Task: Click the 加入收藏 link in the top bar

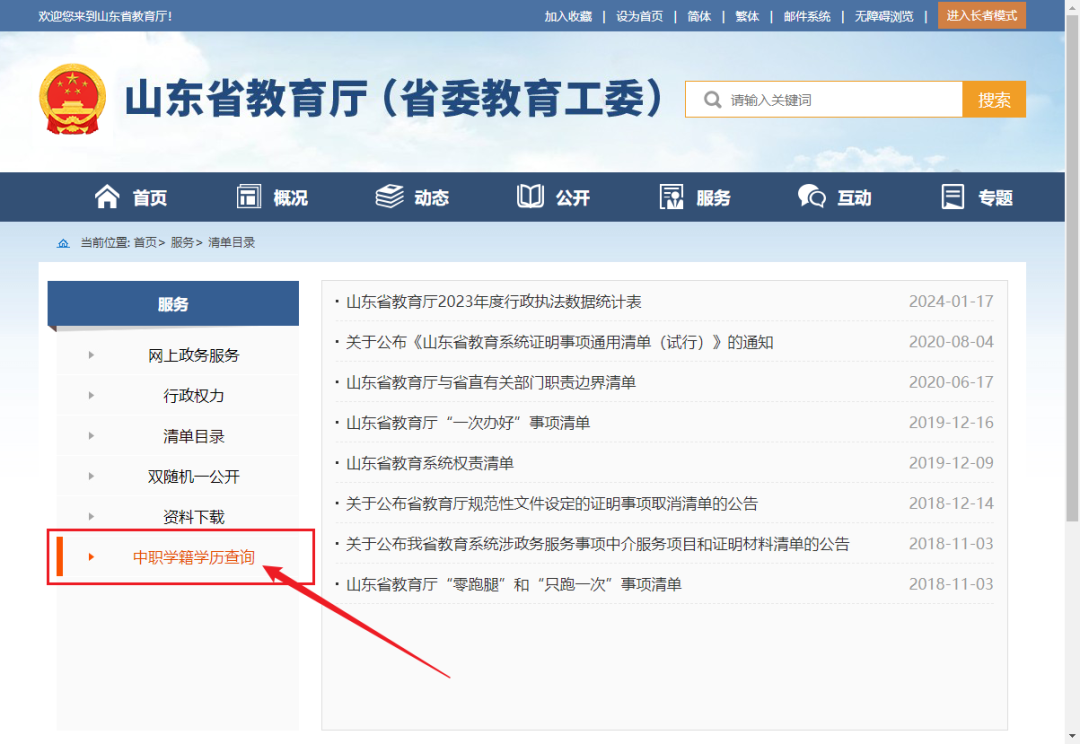Action: (x=568, y=17)
